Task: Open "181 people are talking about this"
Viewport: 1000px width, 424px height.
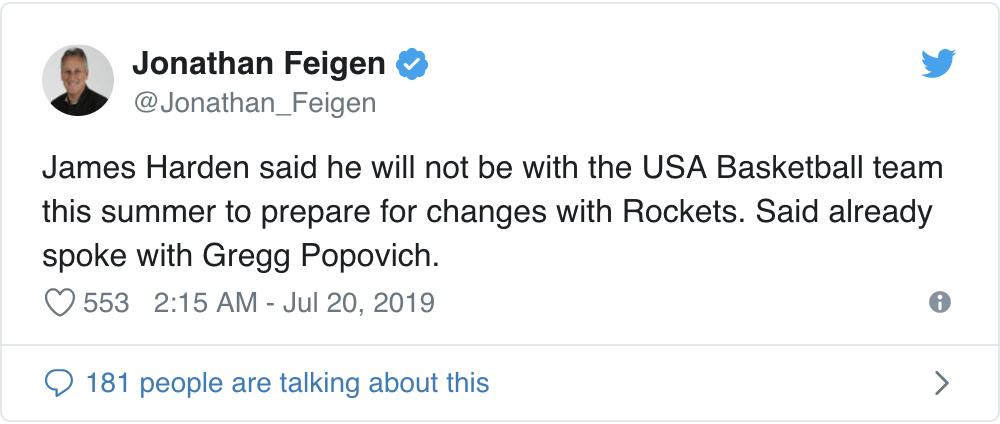Action: click(288, 382)
